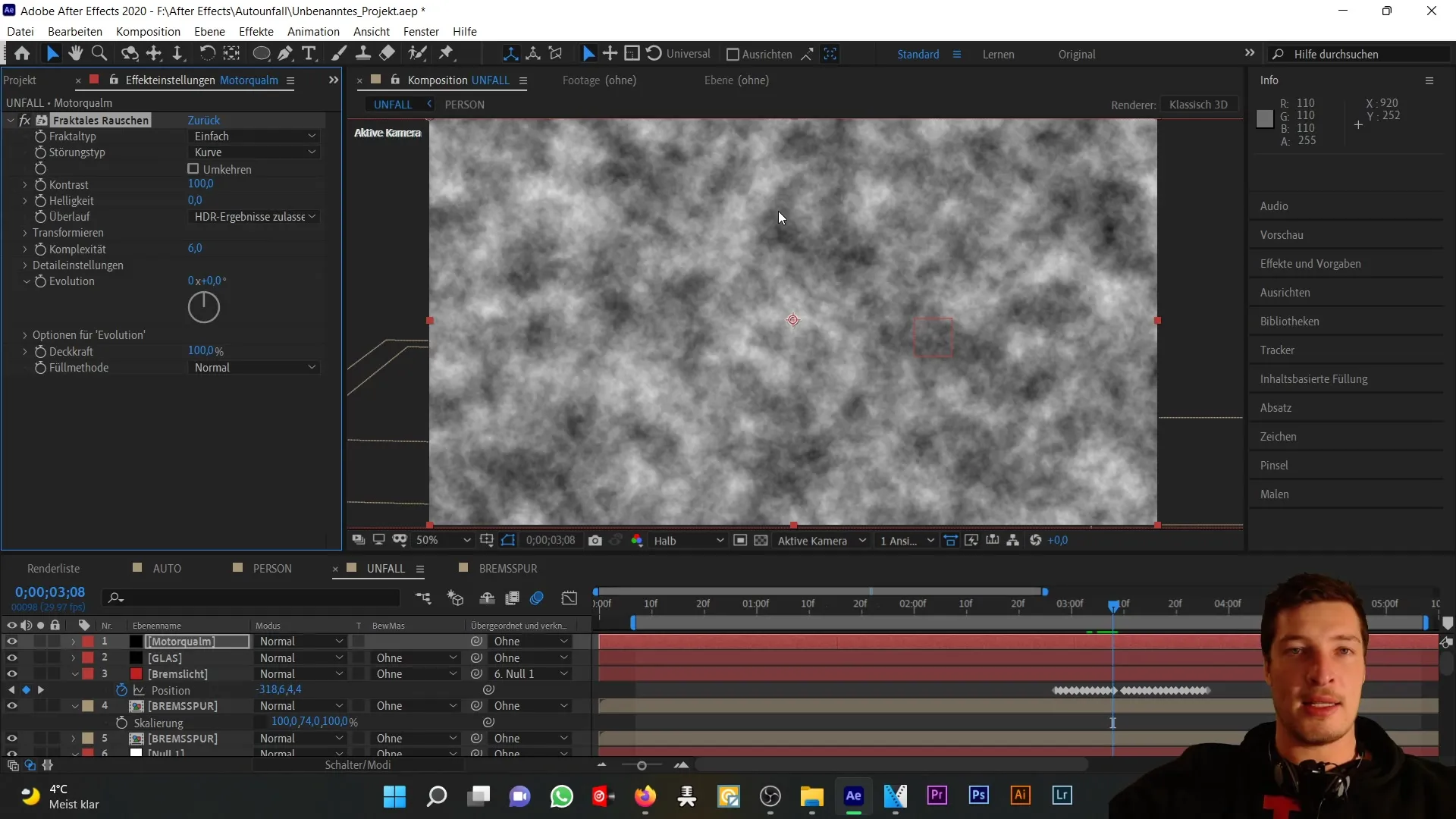Toggle visibility of GLAS layer

tap(12, 658)
